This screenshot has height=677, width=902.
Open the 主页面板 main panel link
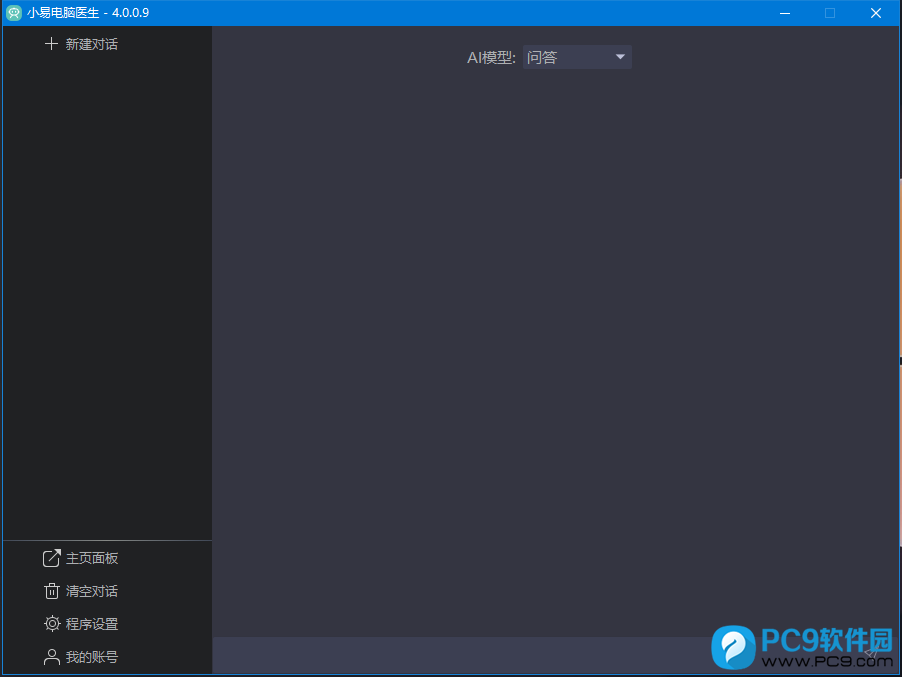(x=92, y=558)
